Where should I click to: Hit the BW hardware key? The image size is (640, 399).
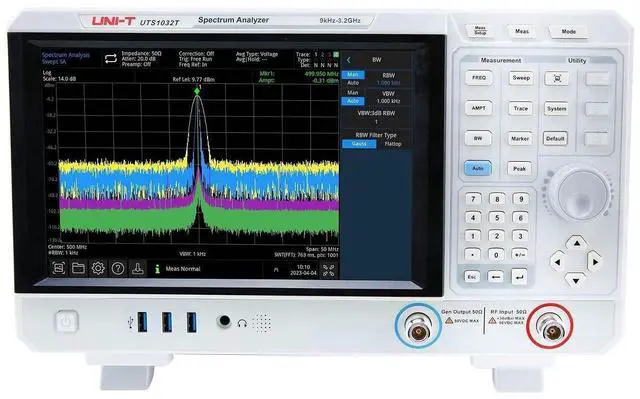(x=478, y=138)
